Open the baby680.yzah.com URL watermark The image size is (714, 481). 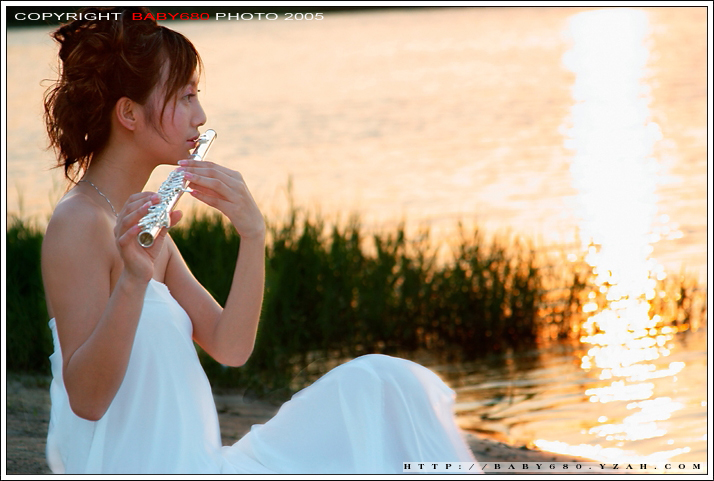(x=553, y=466)
